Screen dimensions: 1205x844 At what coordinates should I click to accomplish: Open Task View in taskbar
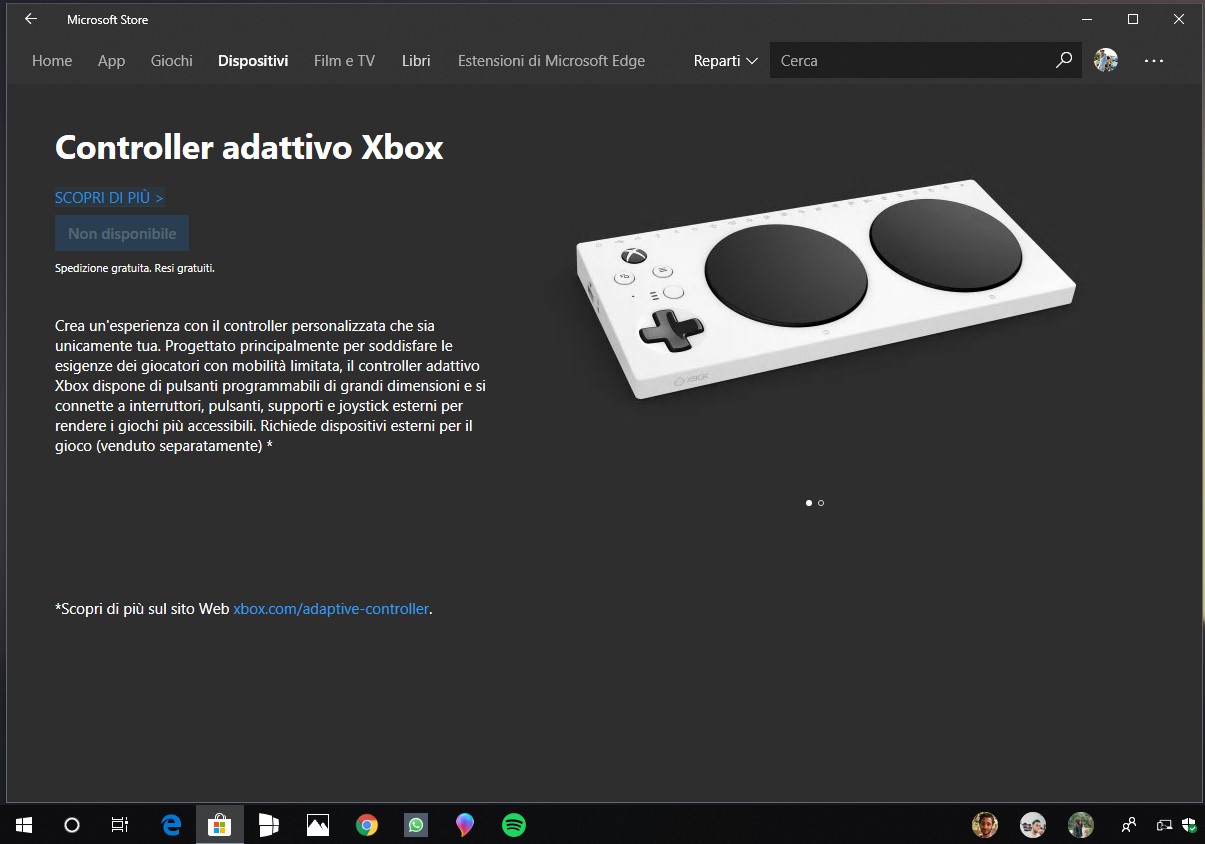pyautogui.click(x=120, y=825)
